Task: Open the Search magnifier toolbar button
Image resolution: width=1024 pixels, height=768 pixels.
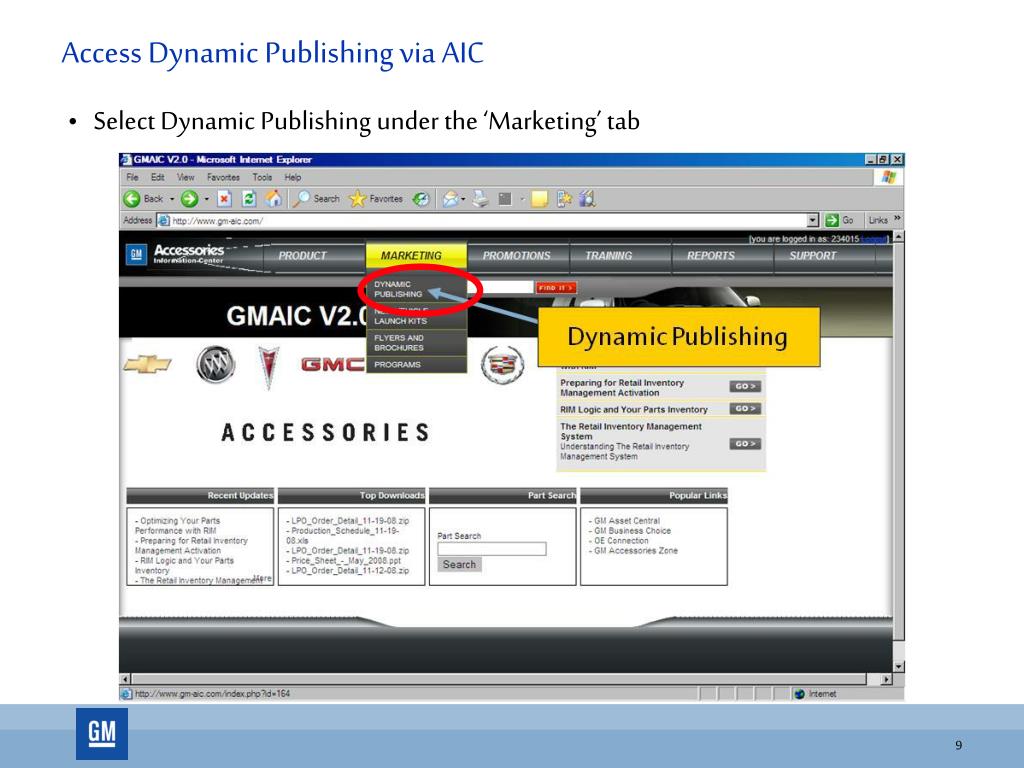Action: [x=316, y=199]
